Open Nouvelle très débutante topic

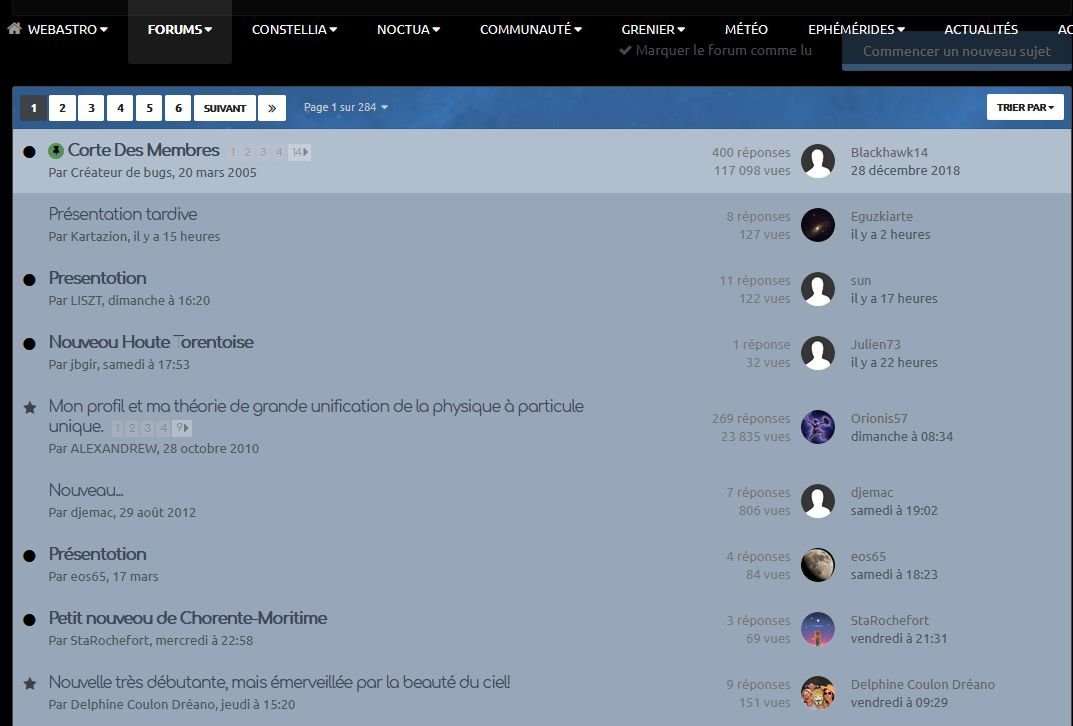(279, 682)
